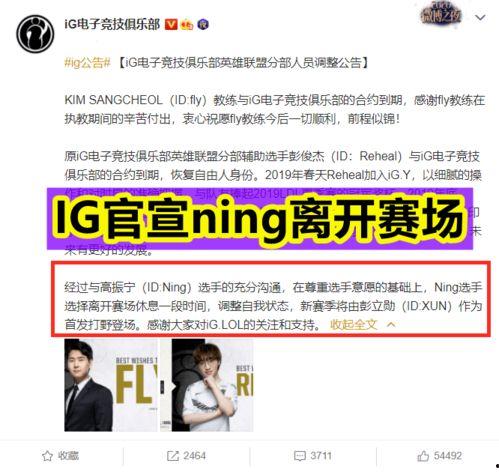View the FLY coach farewell image
499x472 pixels.
click(x=111, y=385)
